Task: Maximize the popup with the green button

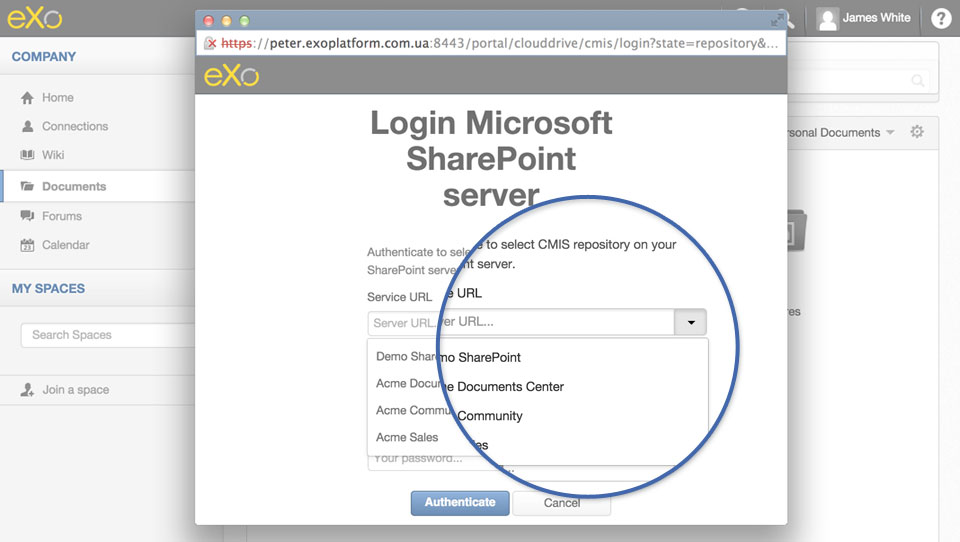Action: click(244, 21)
